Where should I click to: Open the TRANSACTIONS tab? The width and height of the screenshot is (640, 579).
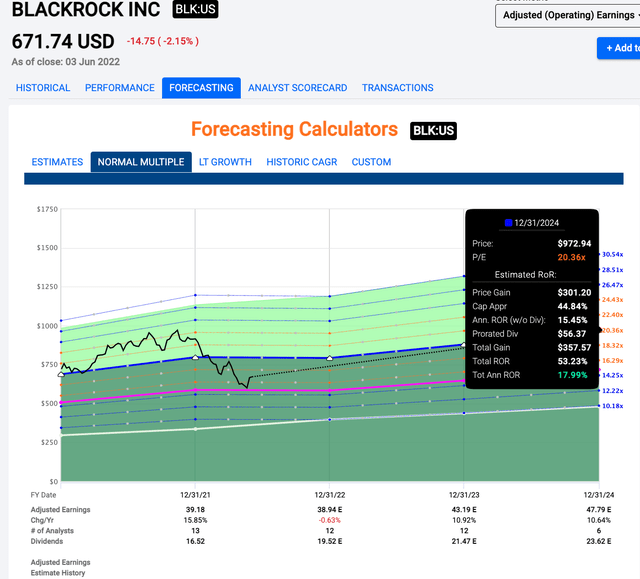click(398, 88)
